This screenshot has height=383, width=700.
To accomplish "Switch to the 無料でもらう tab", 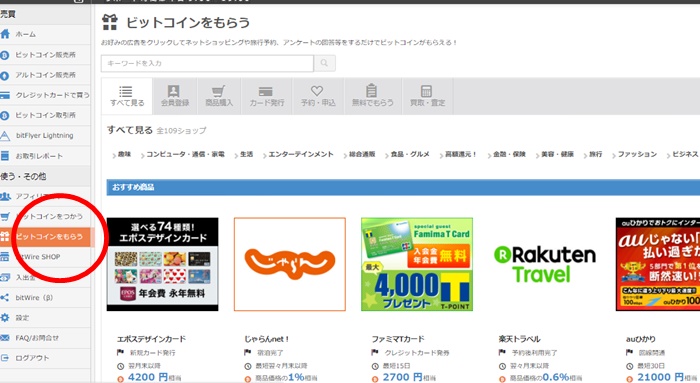I will click(373, 96).
